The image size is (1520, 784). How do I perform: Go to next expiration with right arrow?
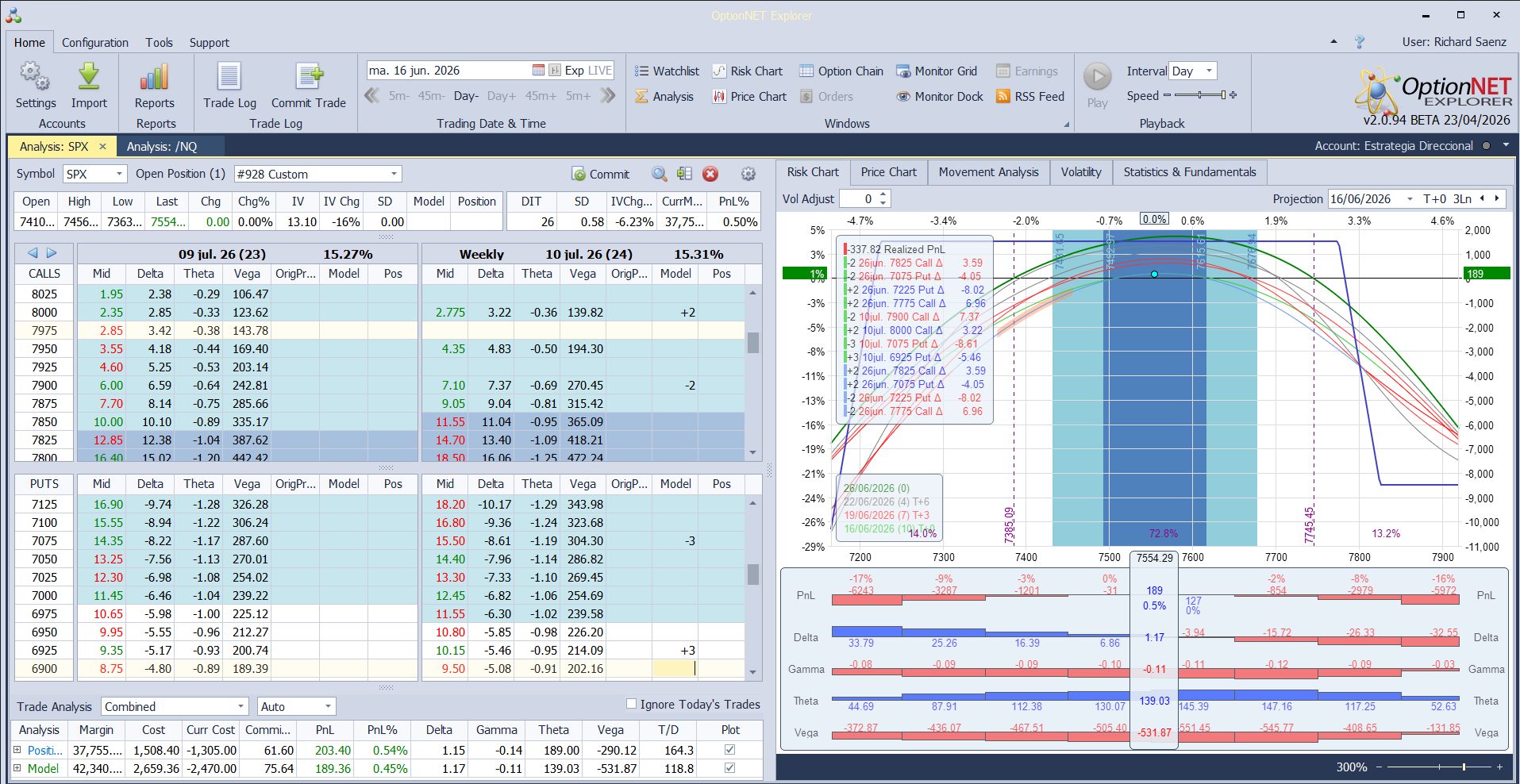tap(52, 253)
